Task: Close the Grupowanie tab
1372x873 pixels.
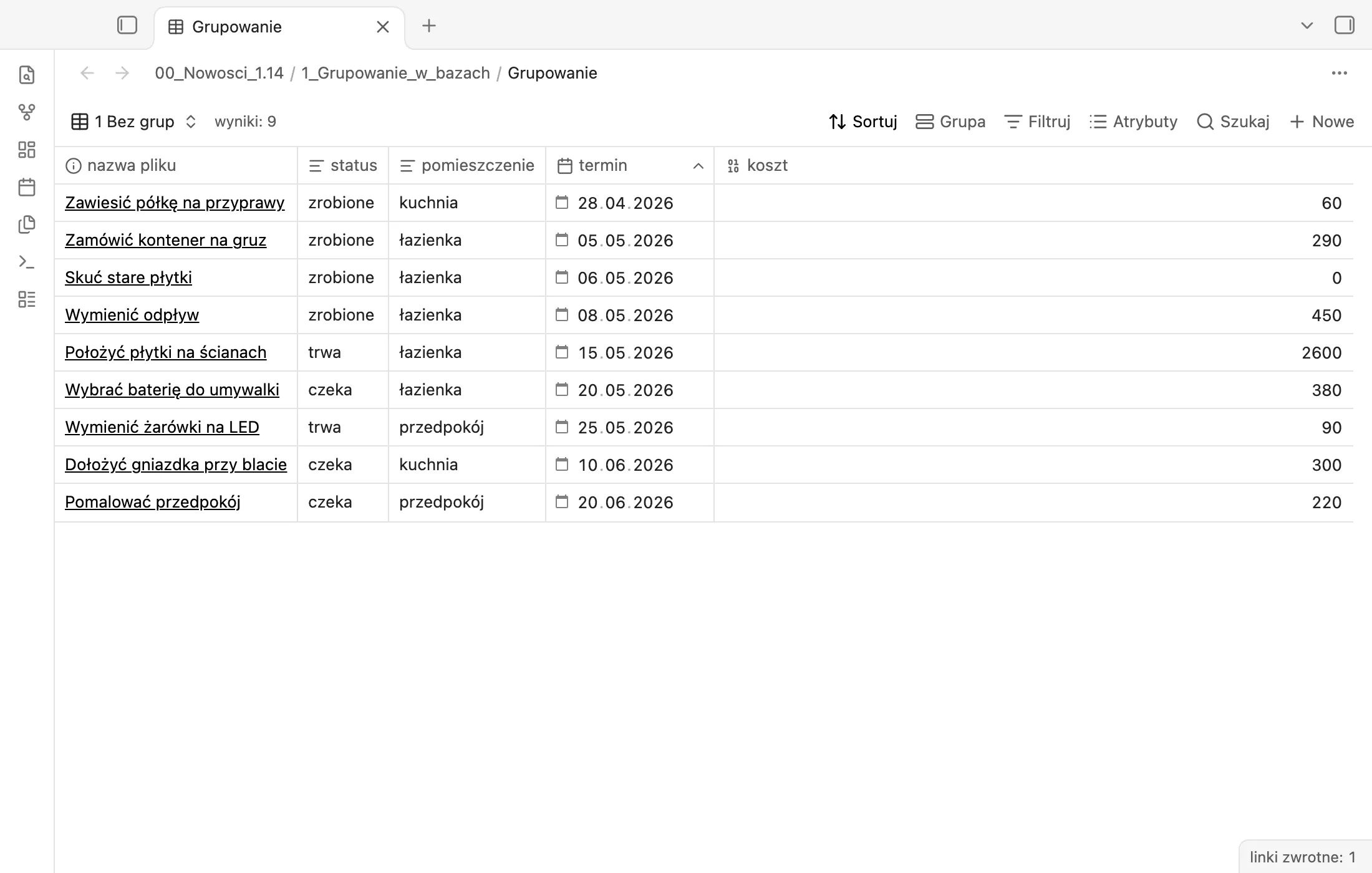Action: 383,27
